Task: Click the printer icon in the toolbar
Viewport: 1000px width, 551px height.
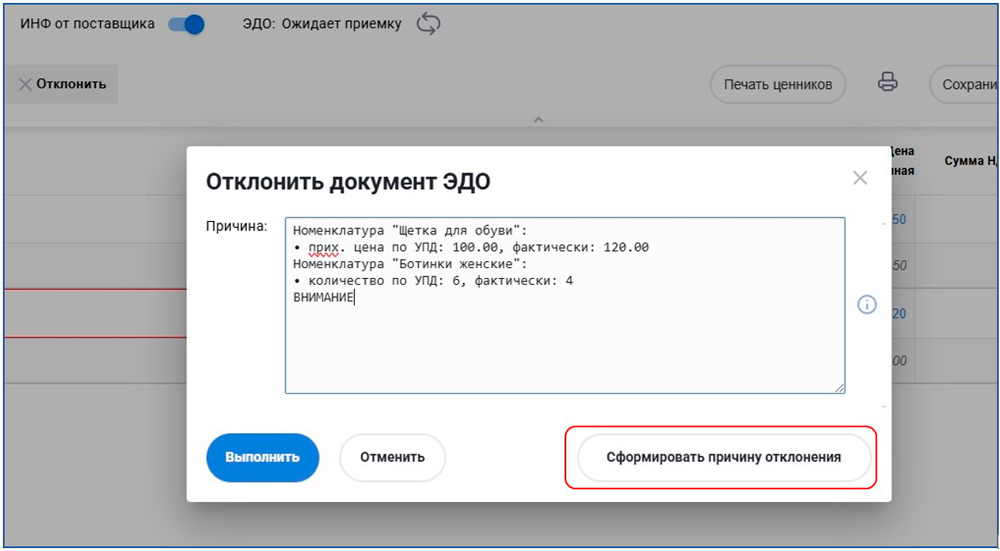Action: (887, 84)
